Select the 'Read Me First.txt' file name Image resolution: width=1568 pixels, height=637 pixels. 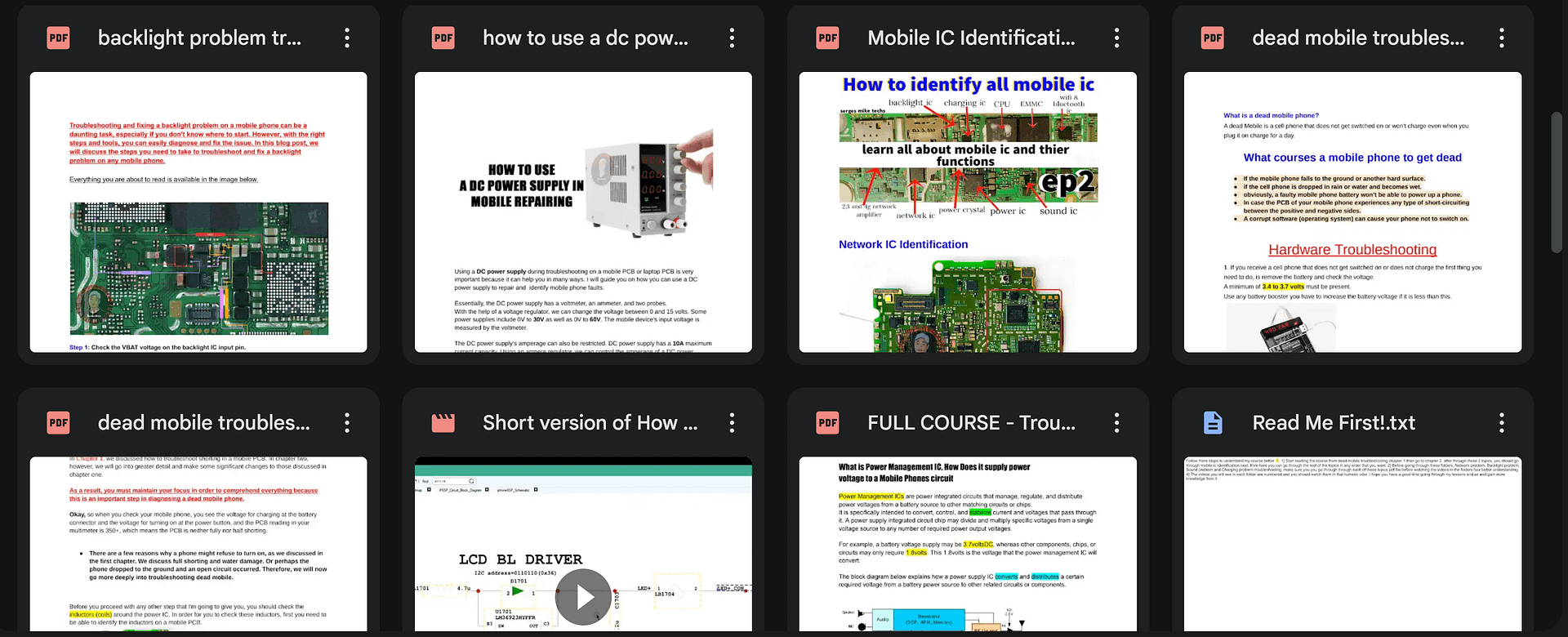pyautogui.click(x=1334, y=422)
